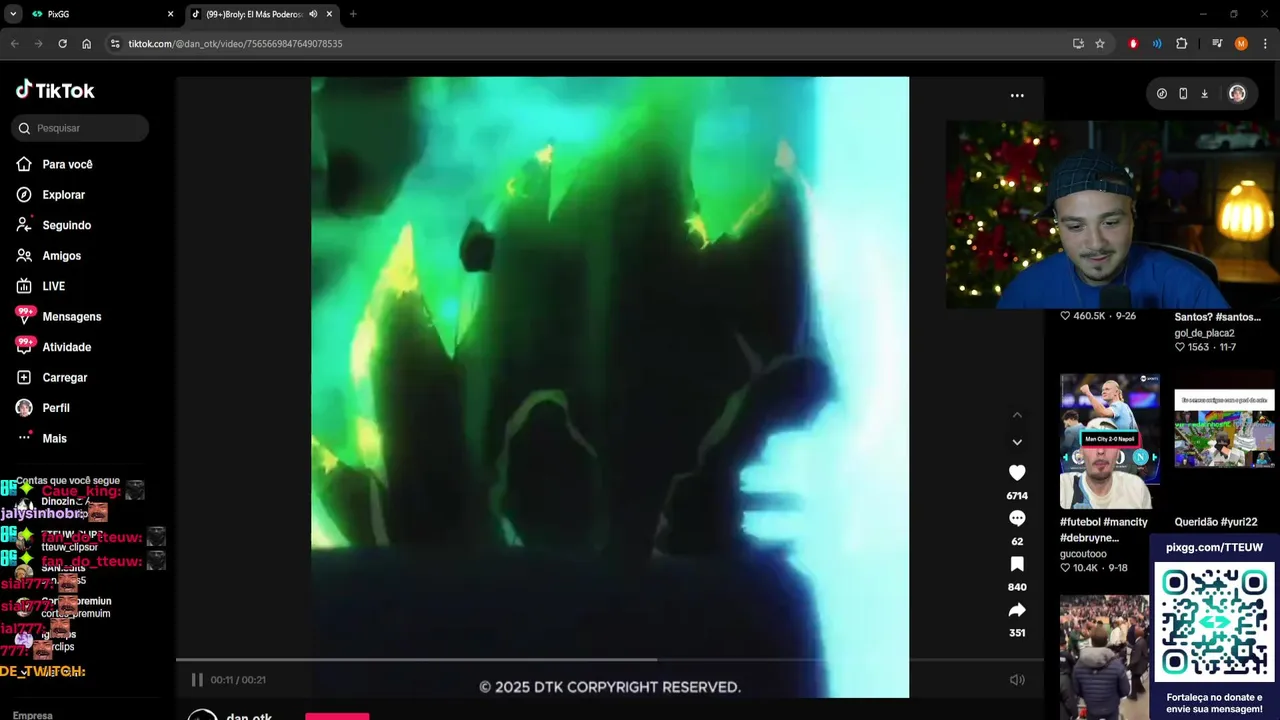The width and height of the screenshot is (1280, 720).
Task: Go to the browser home page
Action: click(x=86, y=44)
